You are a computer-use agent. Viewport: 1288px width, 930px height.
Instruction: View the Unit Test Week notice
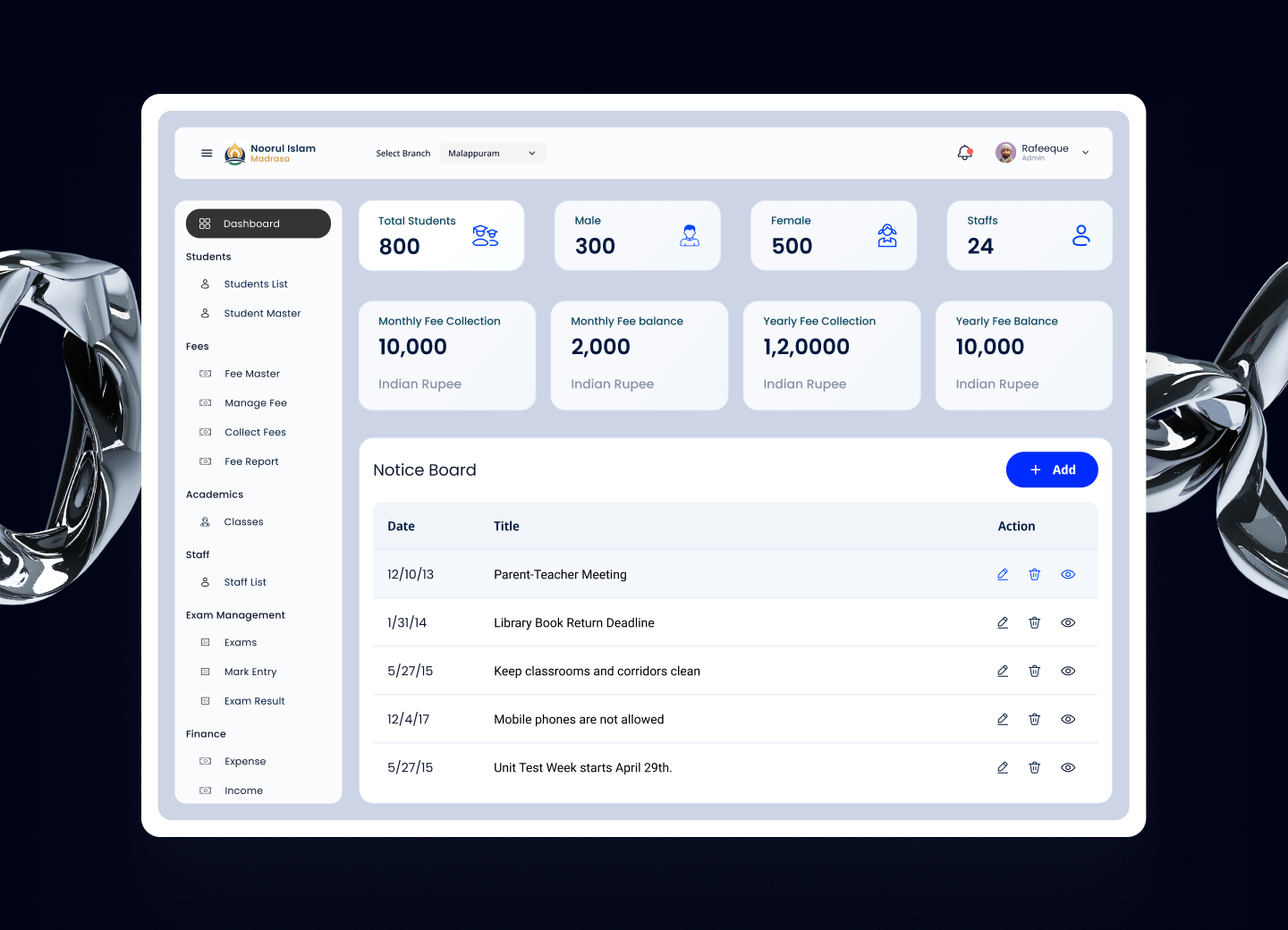coord(1068,767)
